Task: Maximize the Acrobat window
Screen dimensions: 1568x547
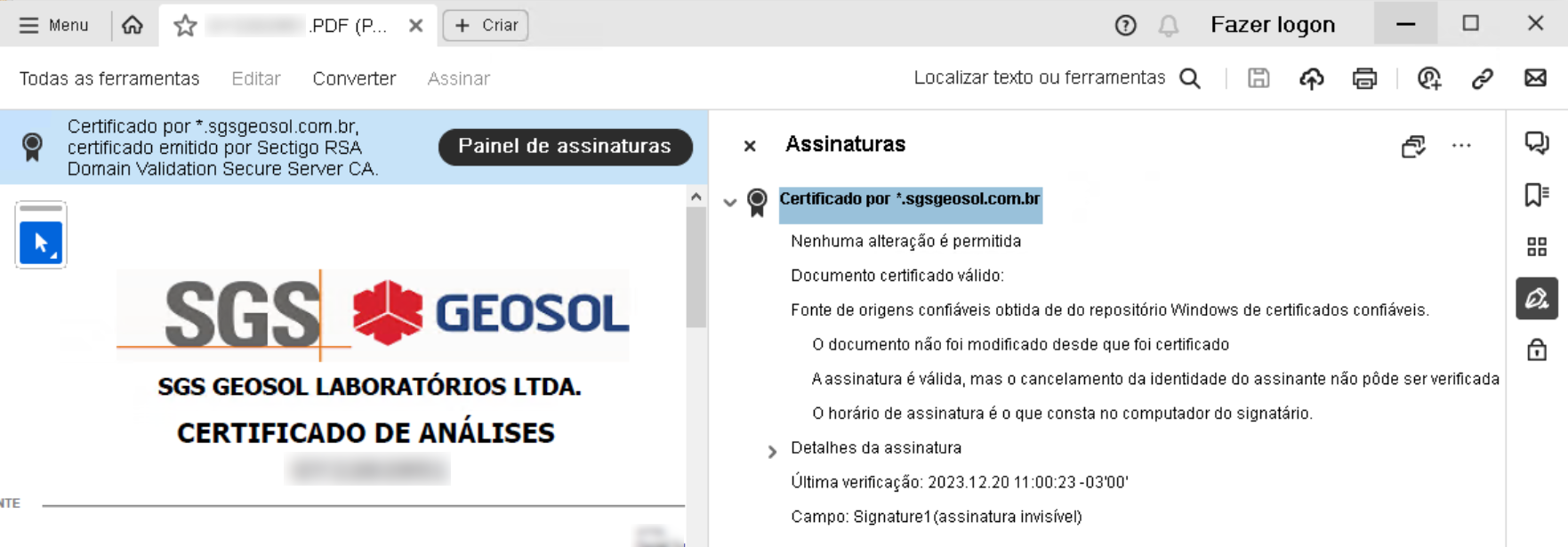Action: tap(1471, 24)
